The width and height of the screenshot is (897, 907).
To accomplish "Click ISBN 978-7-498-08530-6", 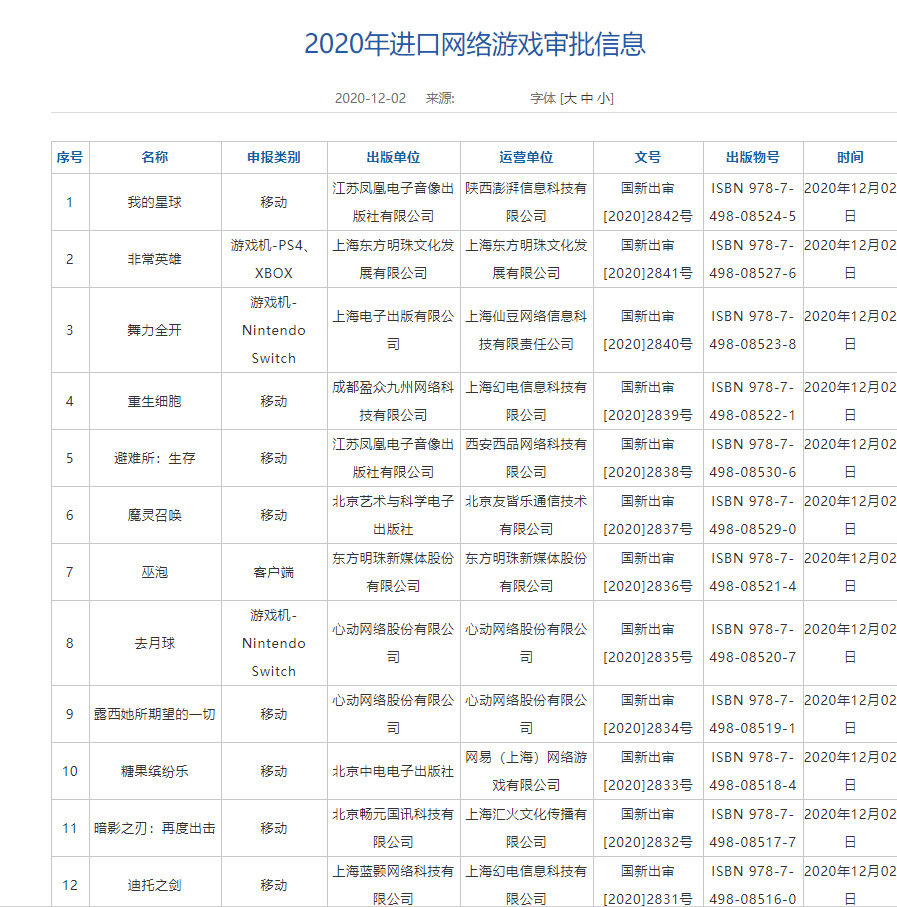I will coord(753,459).
